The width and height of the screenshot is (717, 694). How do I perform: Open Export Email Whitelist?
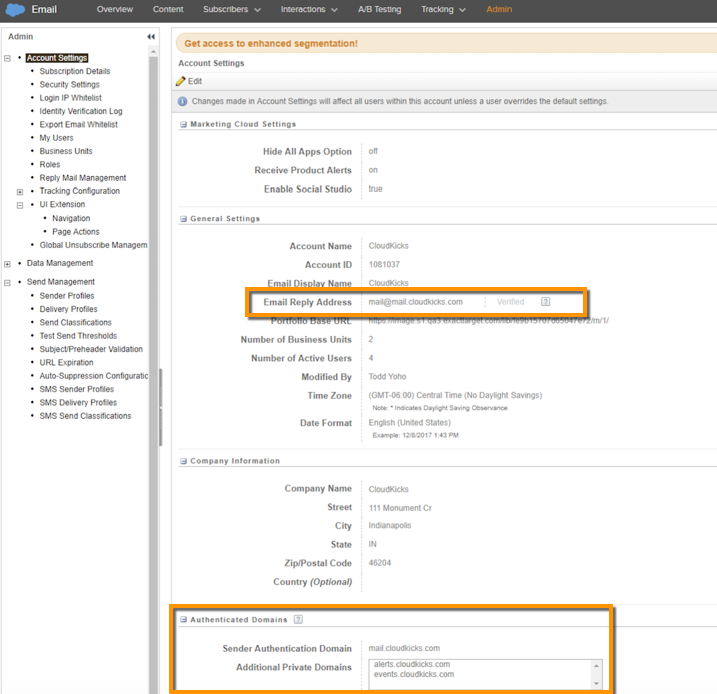point(79,124)
